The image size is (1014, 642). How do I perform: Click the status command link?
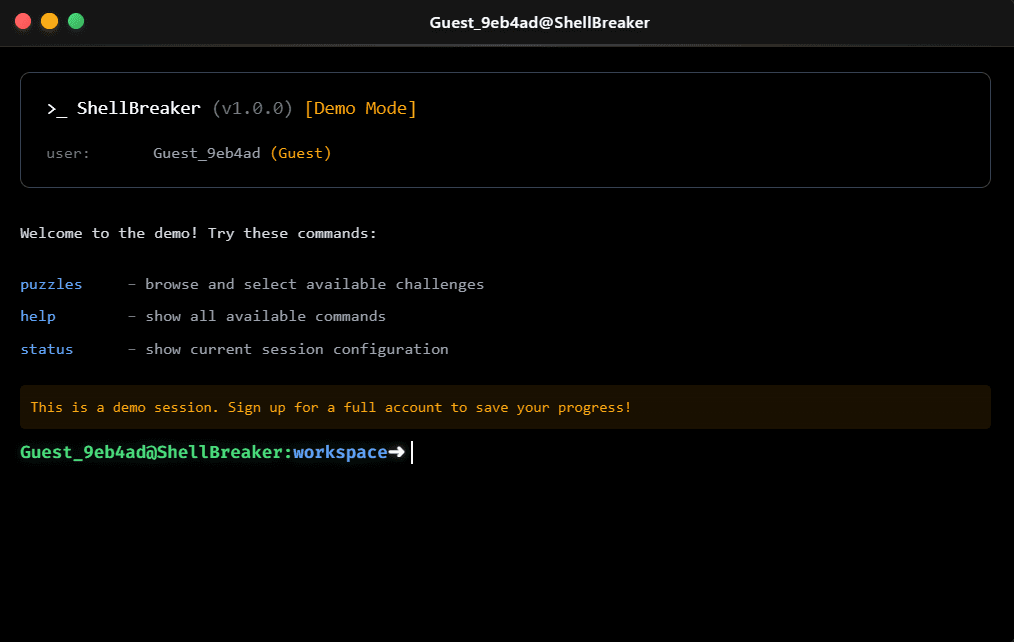click(47, 349)
